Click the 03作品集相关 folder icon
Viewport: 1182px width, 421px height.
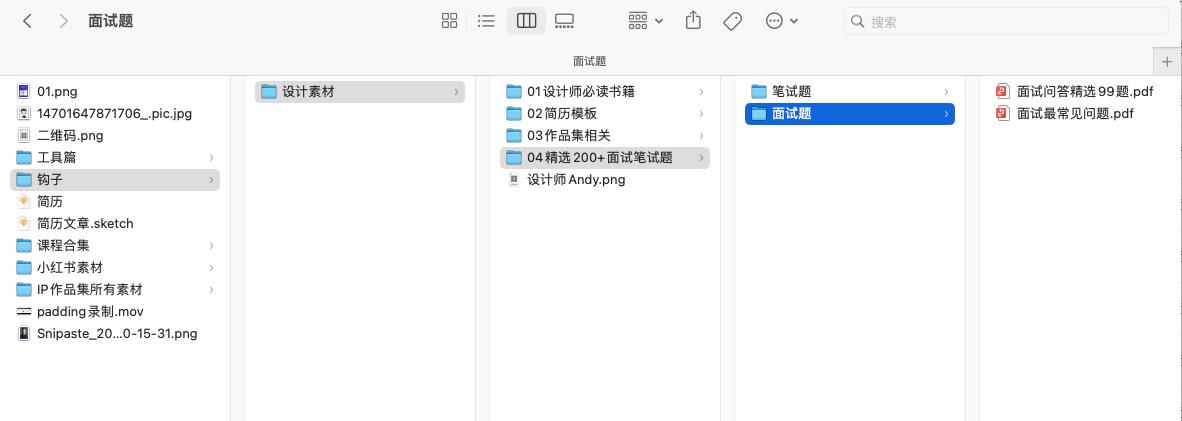[513, 136]
